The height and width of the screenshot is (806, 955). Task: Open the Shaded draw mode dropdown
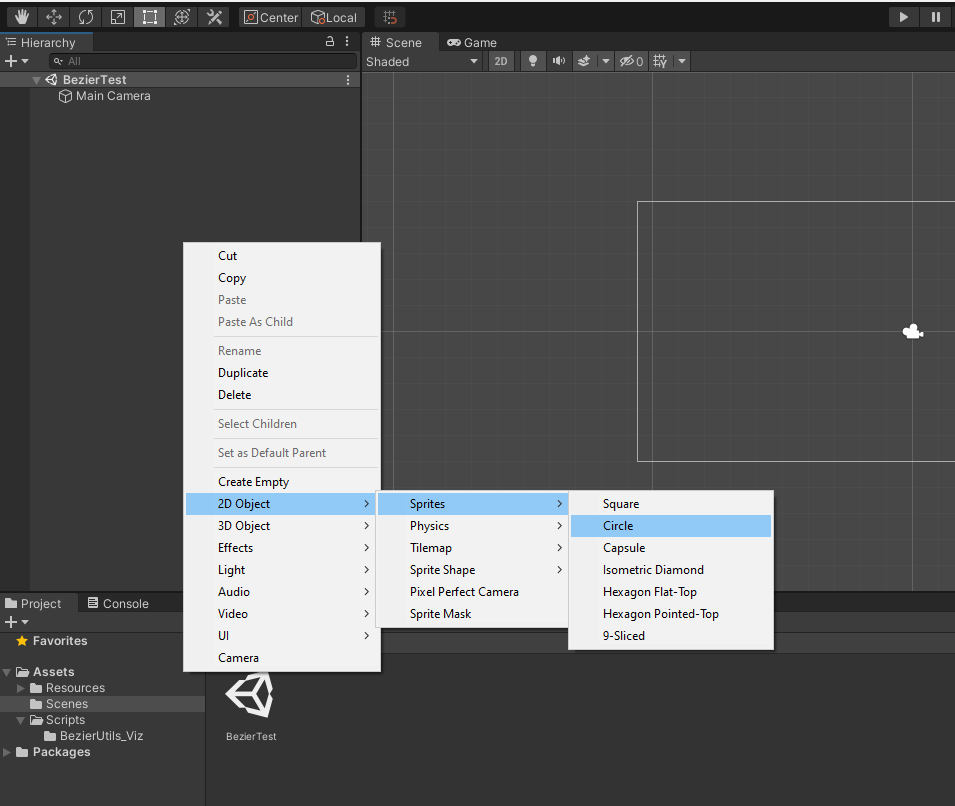tap(420, 61)
